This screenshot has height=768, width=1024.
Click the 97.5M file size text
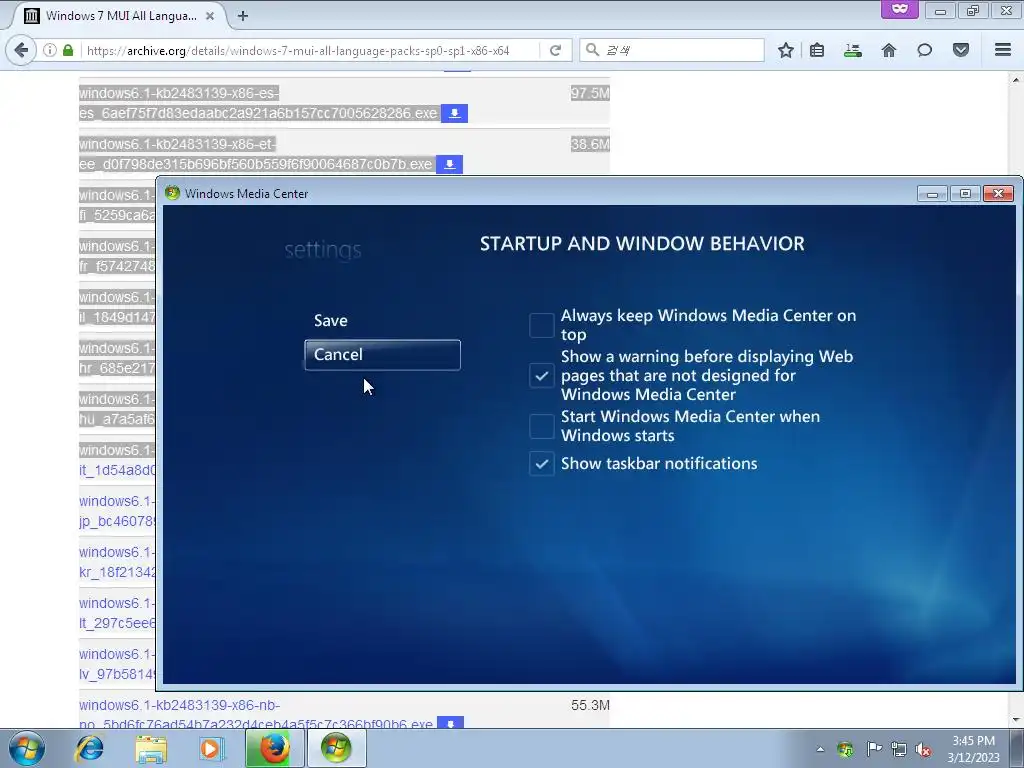pyautogui.click(x=590, y=93)
